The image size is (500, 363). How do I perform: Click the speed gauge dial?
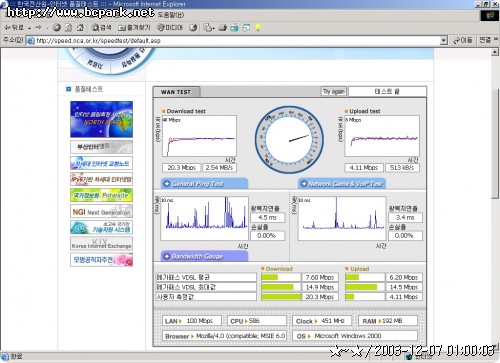tap(289, 140)
